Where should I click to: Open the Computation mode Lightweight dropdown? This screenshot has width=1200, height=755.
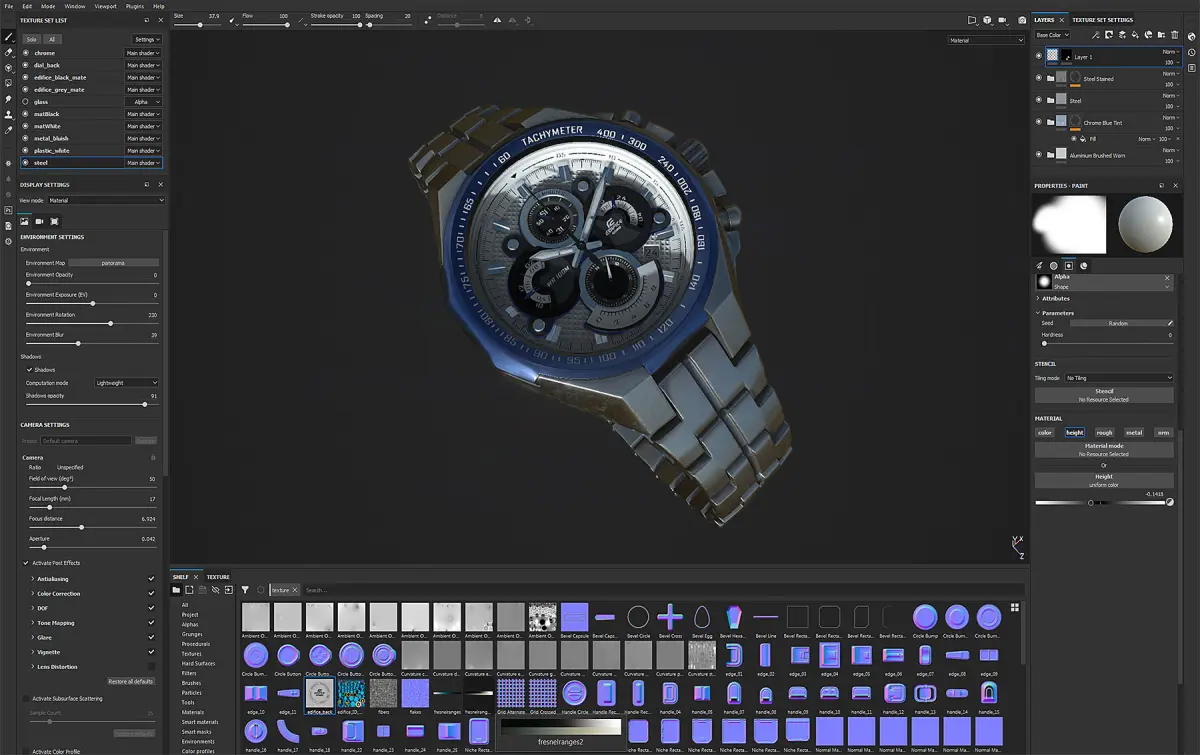pyautogui.click(x=126, y=383)
